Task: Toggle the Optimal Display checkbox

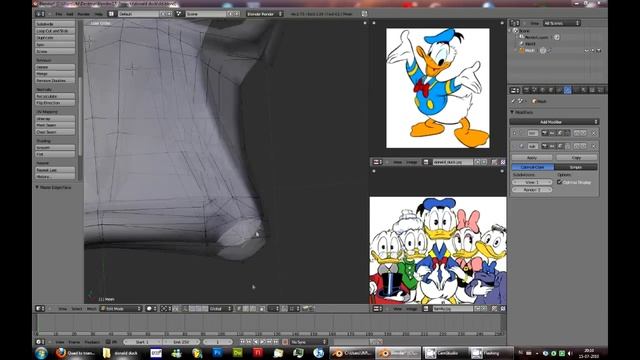Action: (560, 182)
